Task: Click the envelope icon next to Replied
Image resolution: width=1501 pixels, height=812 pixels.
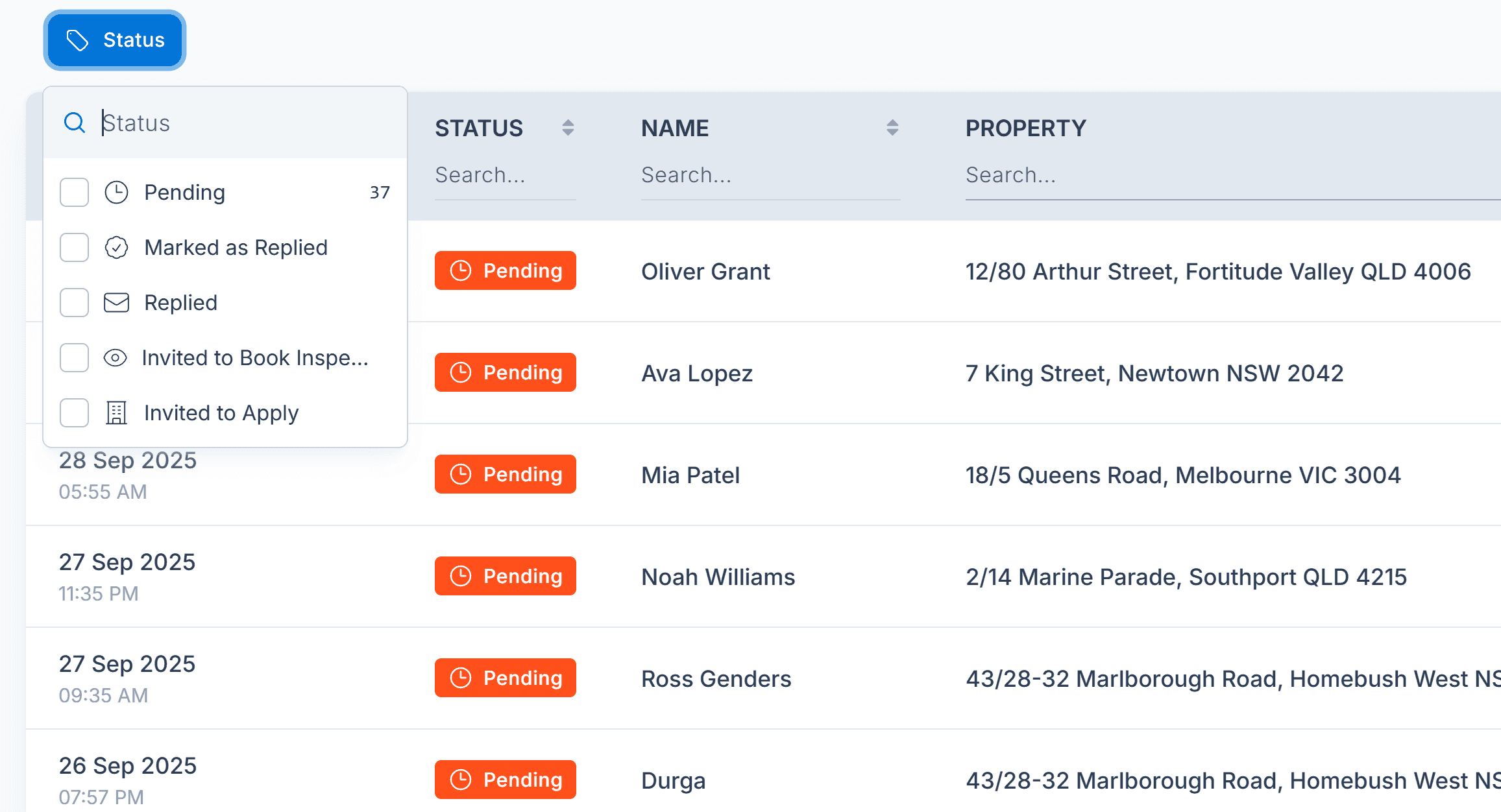Action: tap(116, 303)
